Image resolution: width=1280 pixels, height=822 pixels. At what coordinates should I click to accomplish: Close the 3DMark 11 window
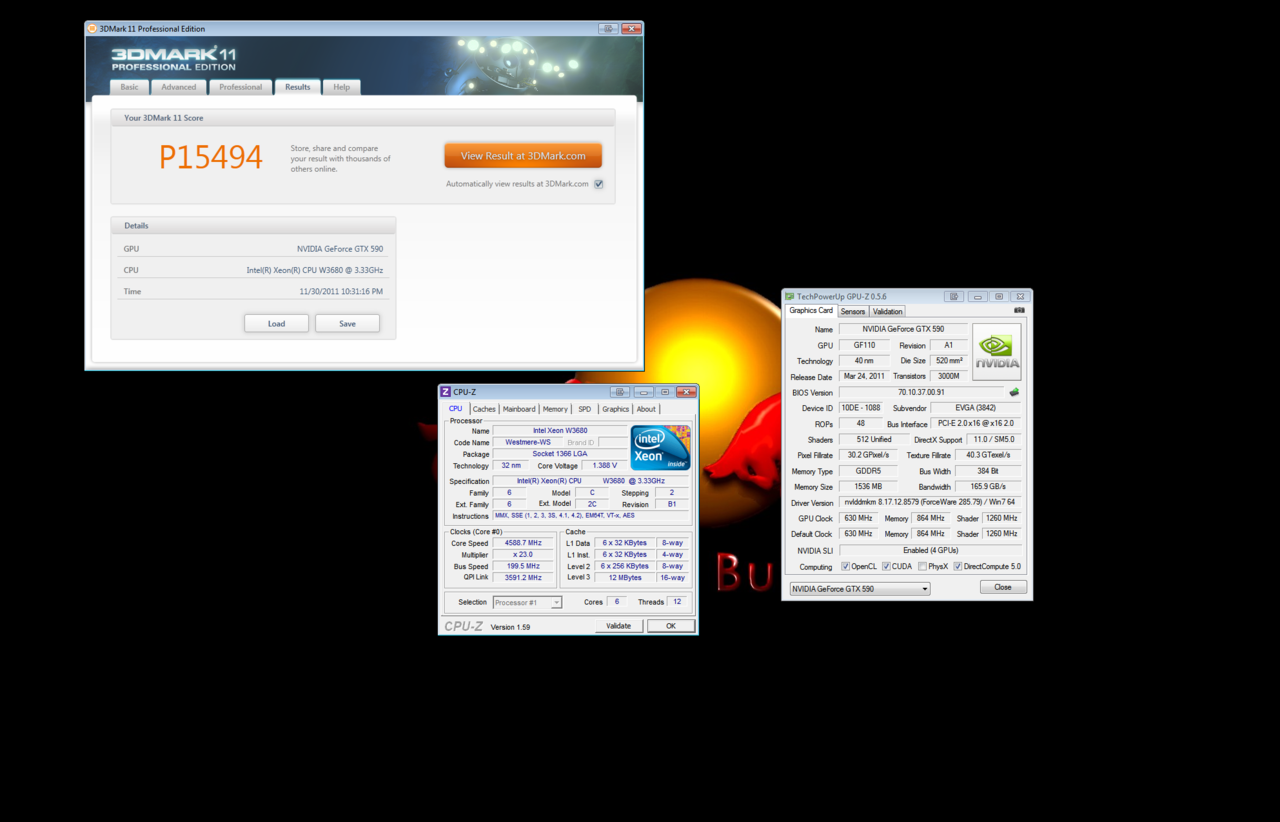pyautogui.click(x=631, y=29)
